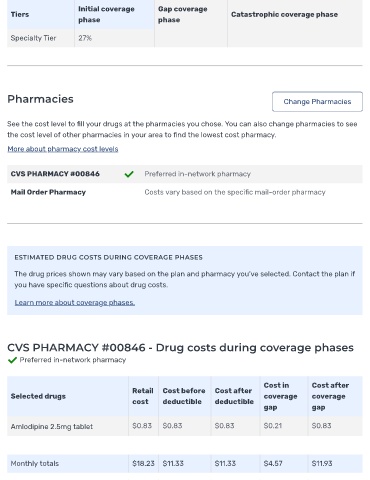
Task: Select the CVS PHARMACY #00846 row
Action: 185,174
